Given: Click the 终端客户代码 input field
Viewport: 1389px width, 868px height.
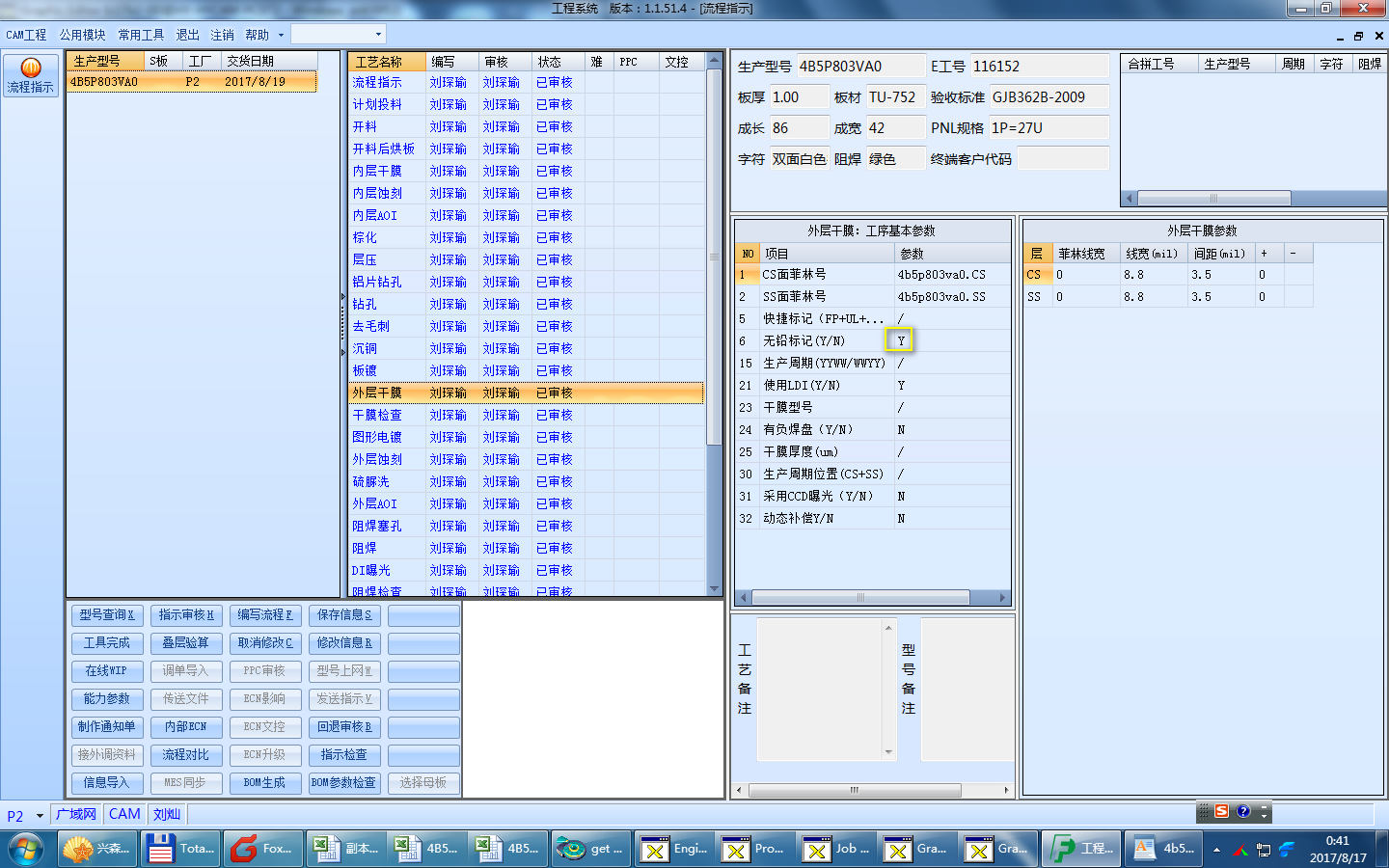Looking at the screenshot, I should coord(1063,159).
